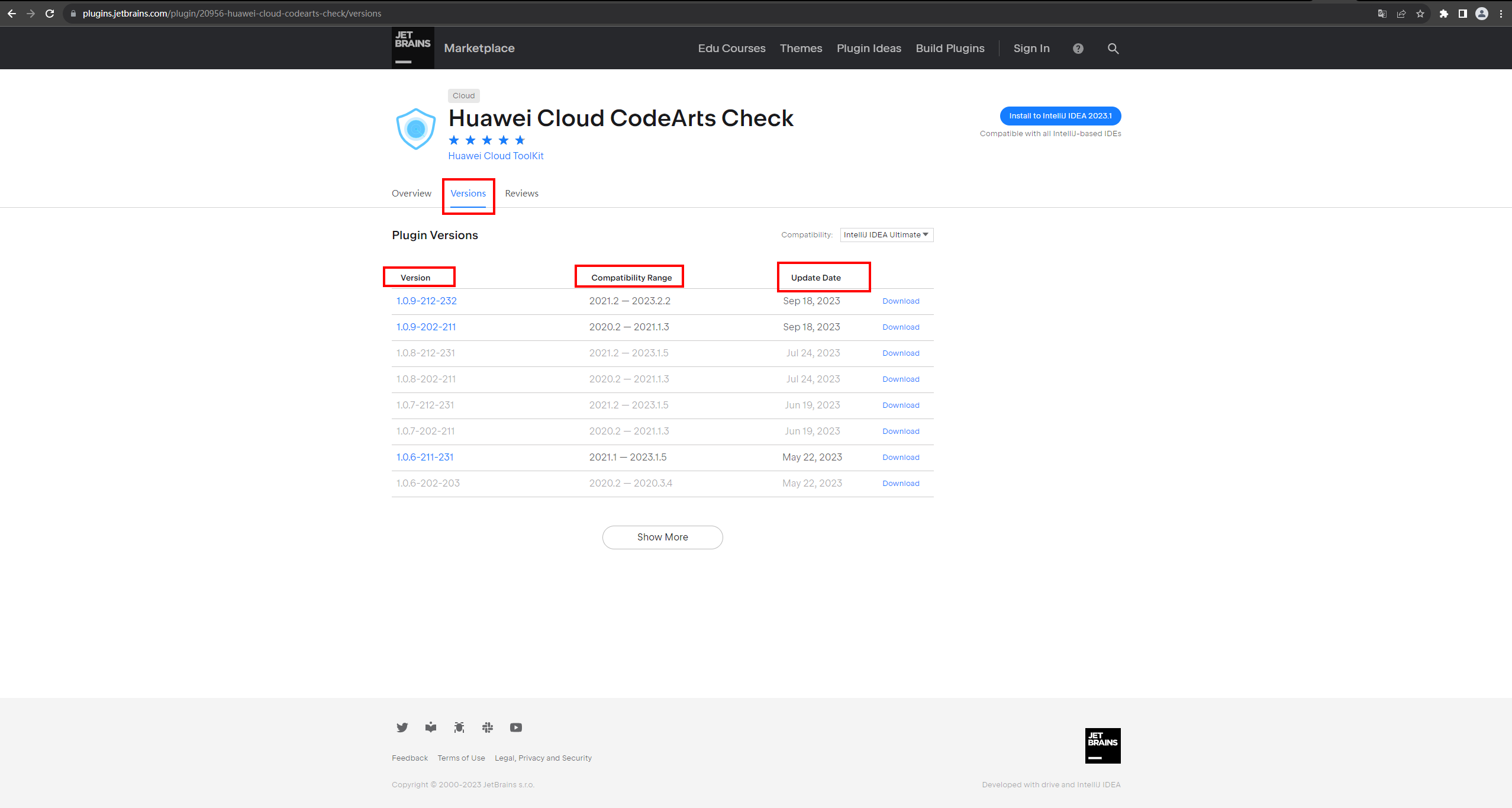Open the YouTube footer icon
The image size is (1512, 808).
(x=515, y=727)
